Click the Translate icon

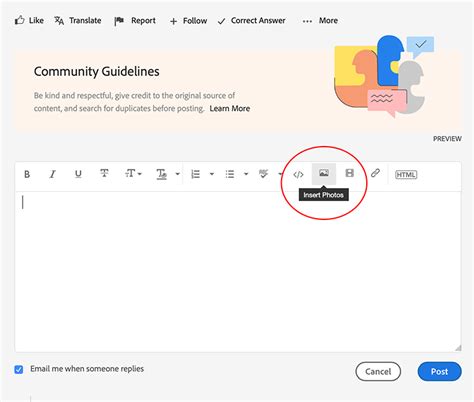click(x=59, y=21)
